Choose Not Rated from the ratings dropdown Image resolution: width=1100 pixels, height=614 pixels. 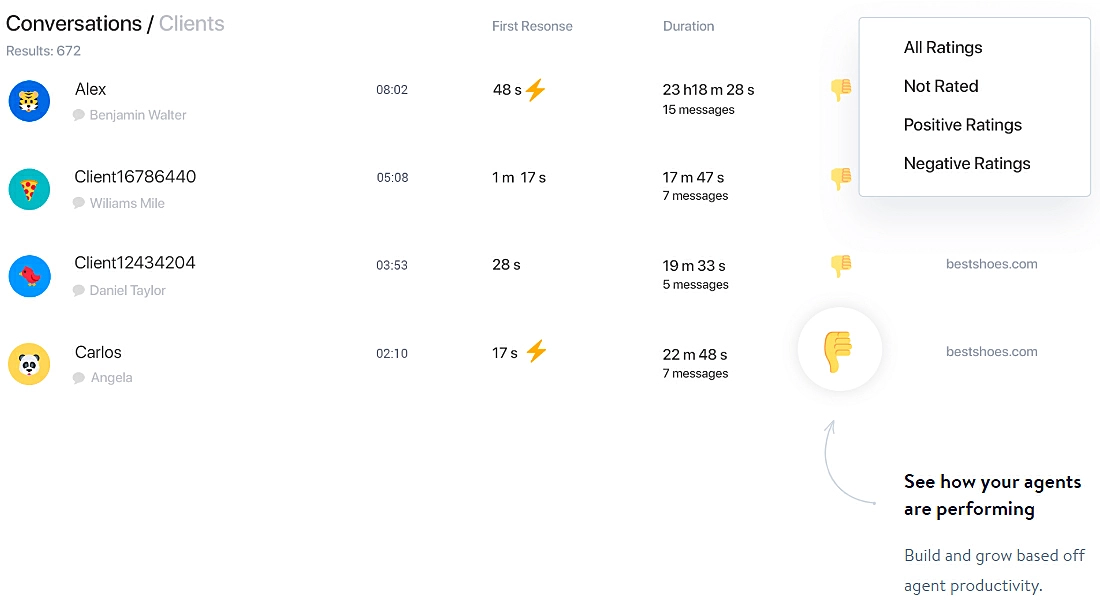pos(940,86)
